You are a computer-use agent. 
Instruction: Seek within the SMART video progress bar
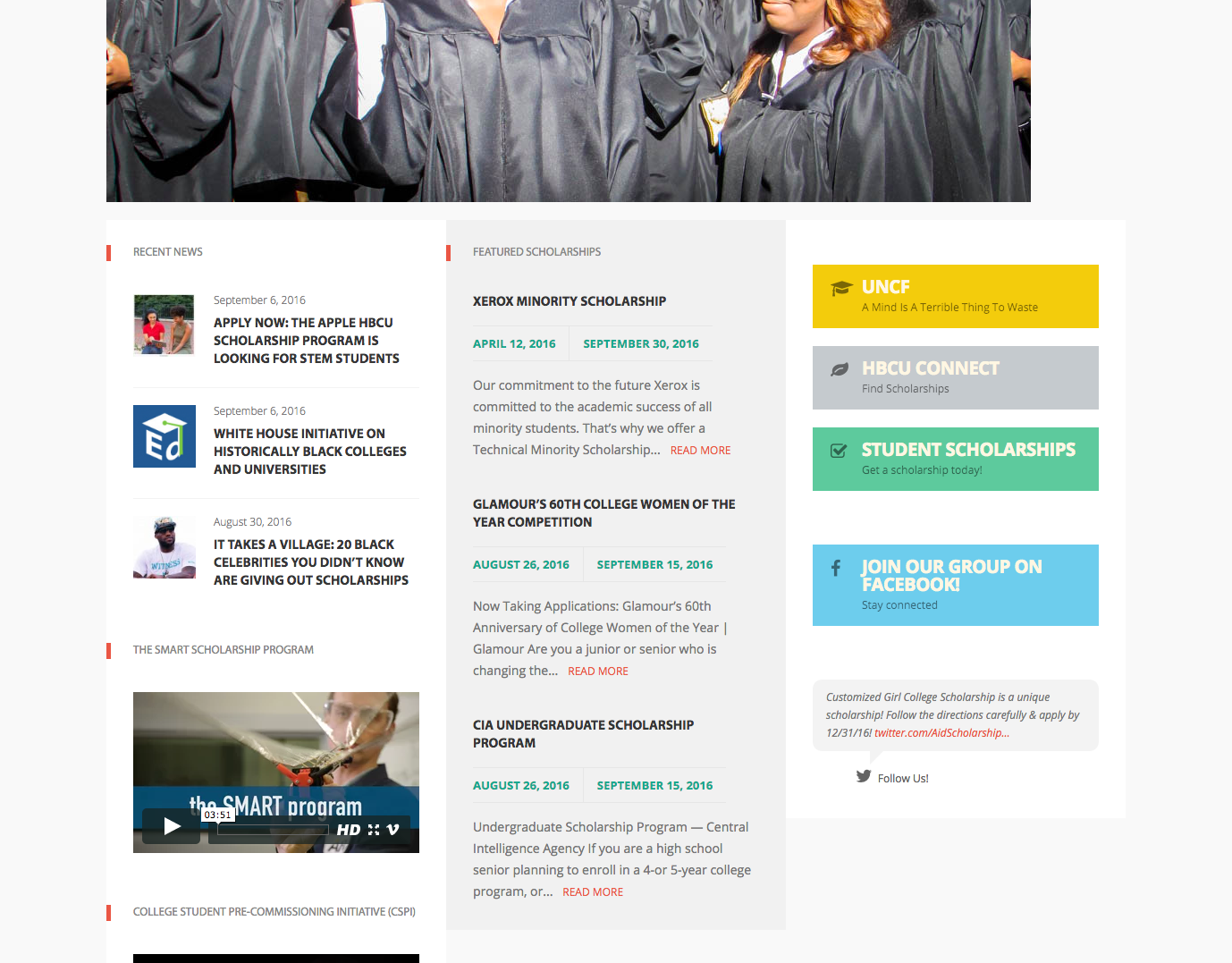(x=273, y=830)
